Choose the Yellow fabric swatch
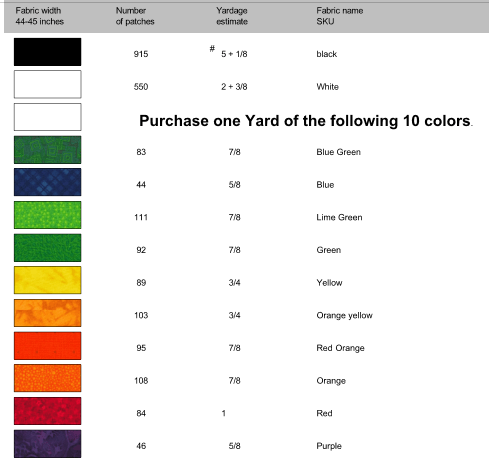This screenshot has width=489, height=464. point(47,280)
